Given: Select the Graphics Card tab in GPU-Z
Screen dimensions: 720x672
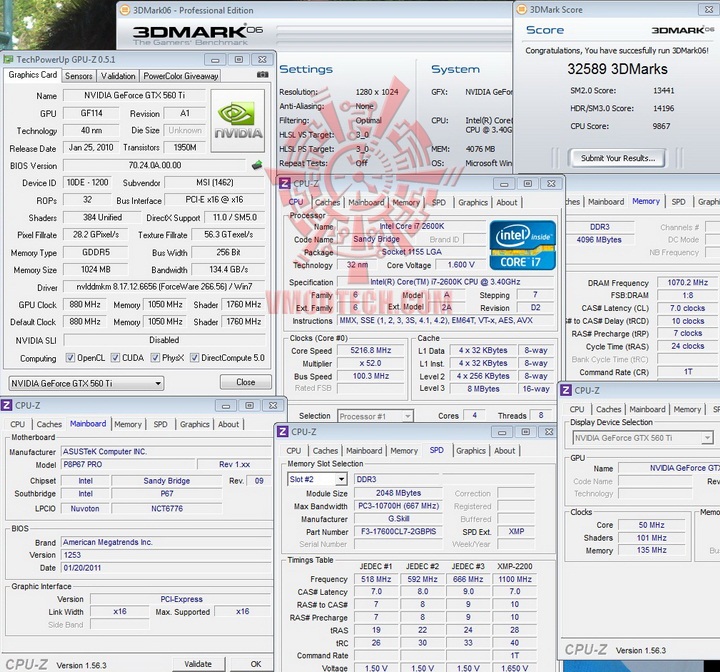Looking at the screenshot, I should click(33, 75).
